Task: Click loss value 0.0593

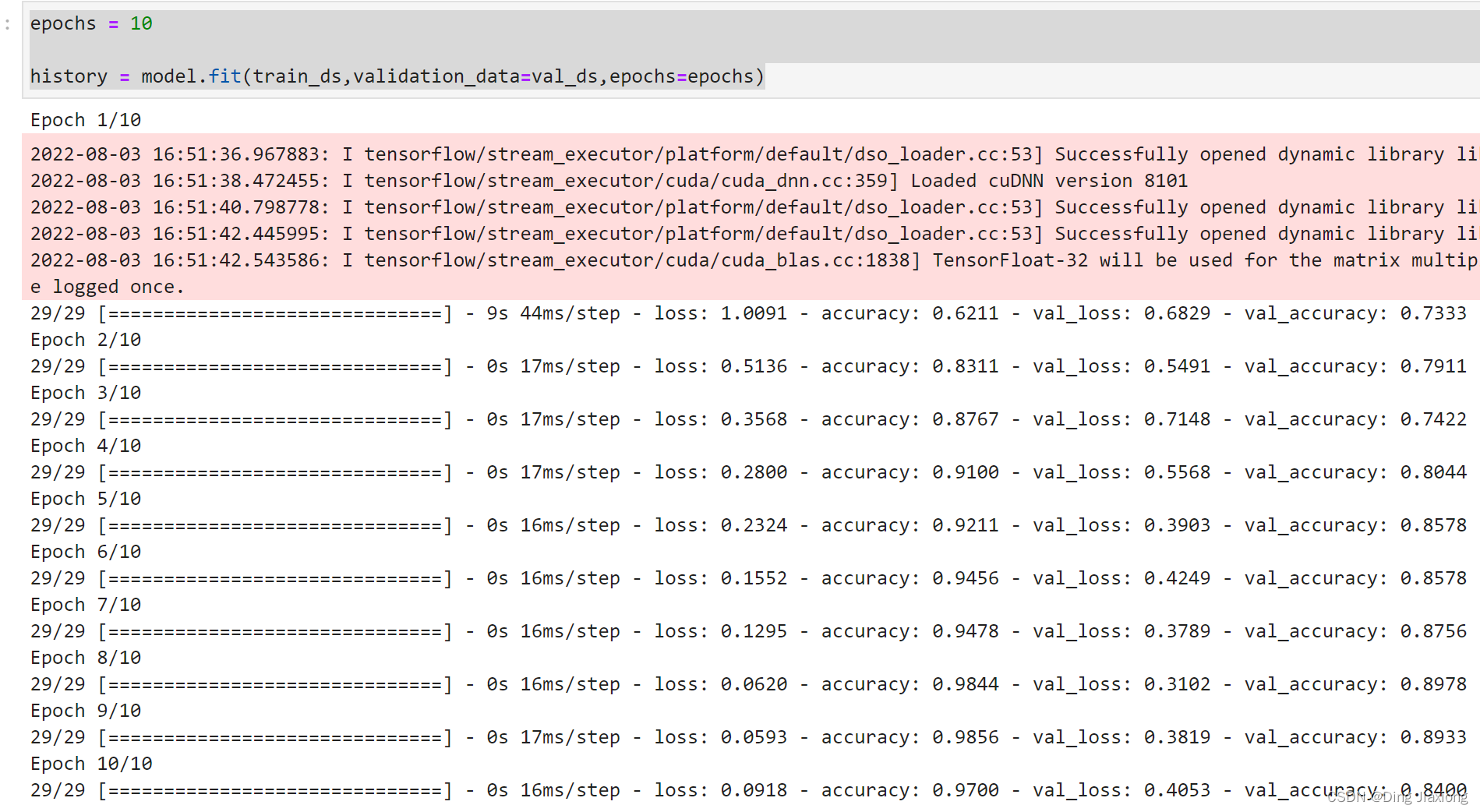Action: pos(754,737)
